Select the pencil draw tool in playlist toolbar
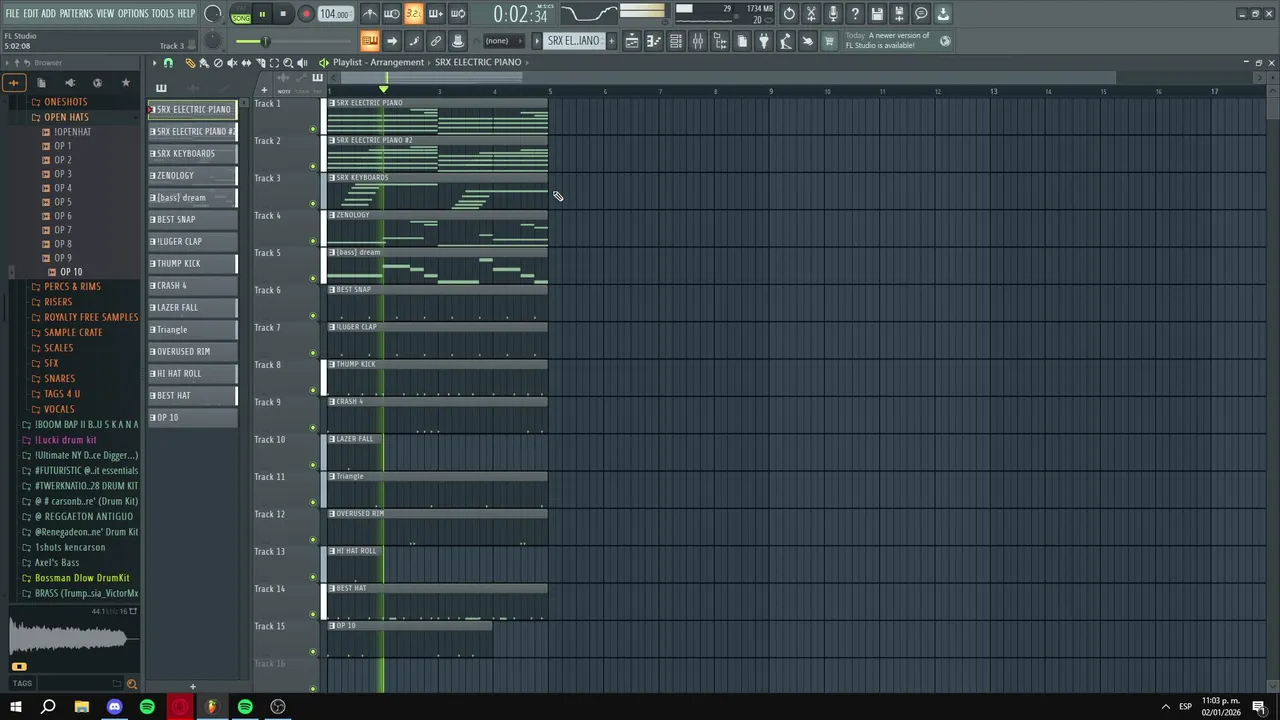Screen dimensions: 1280x720 click(191, 63)
